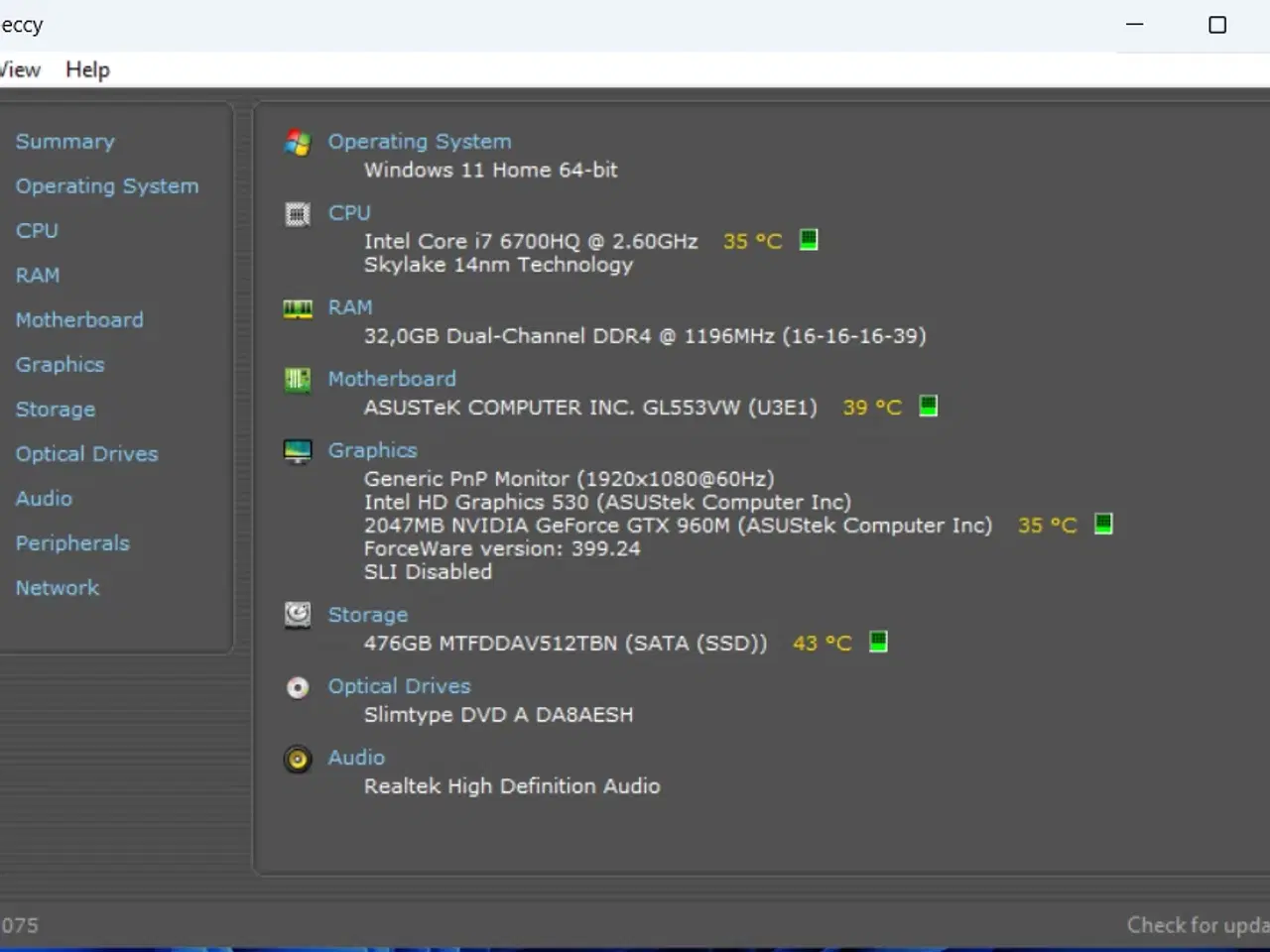Click the ASUSTeK COMPUTER INC. GL553VW text
The image size is (1270, 952).
(590, 408)
